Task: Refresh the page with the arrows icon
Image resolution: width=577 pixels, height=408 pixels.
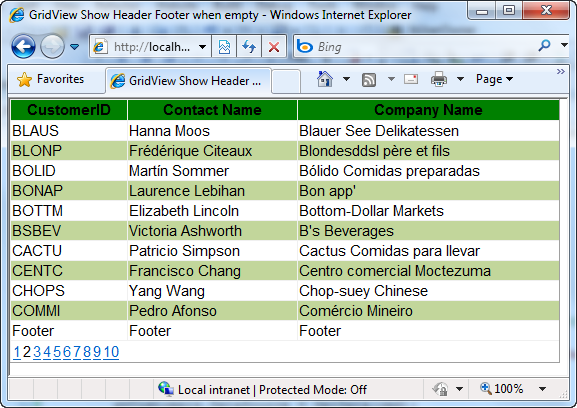Action: tap(249, 47)
